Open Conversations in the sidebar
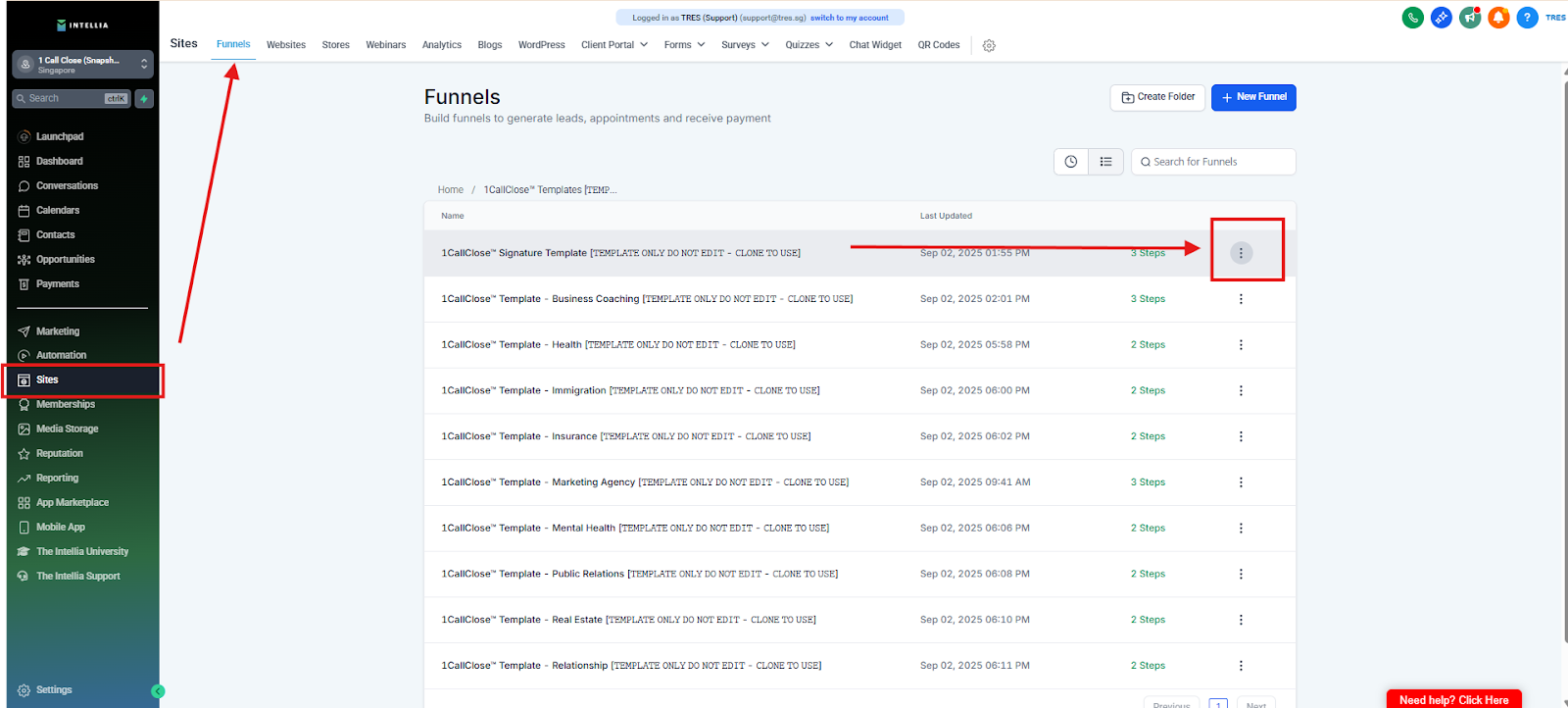The height and width of the screenshot is (708, 1568). 67,186
